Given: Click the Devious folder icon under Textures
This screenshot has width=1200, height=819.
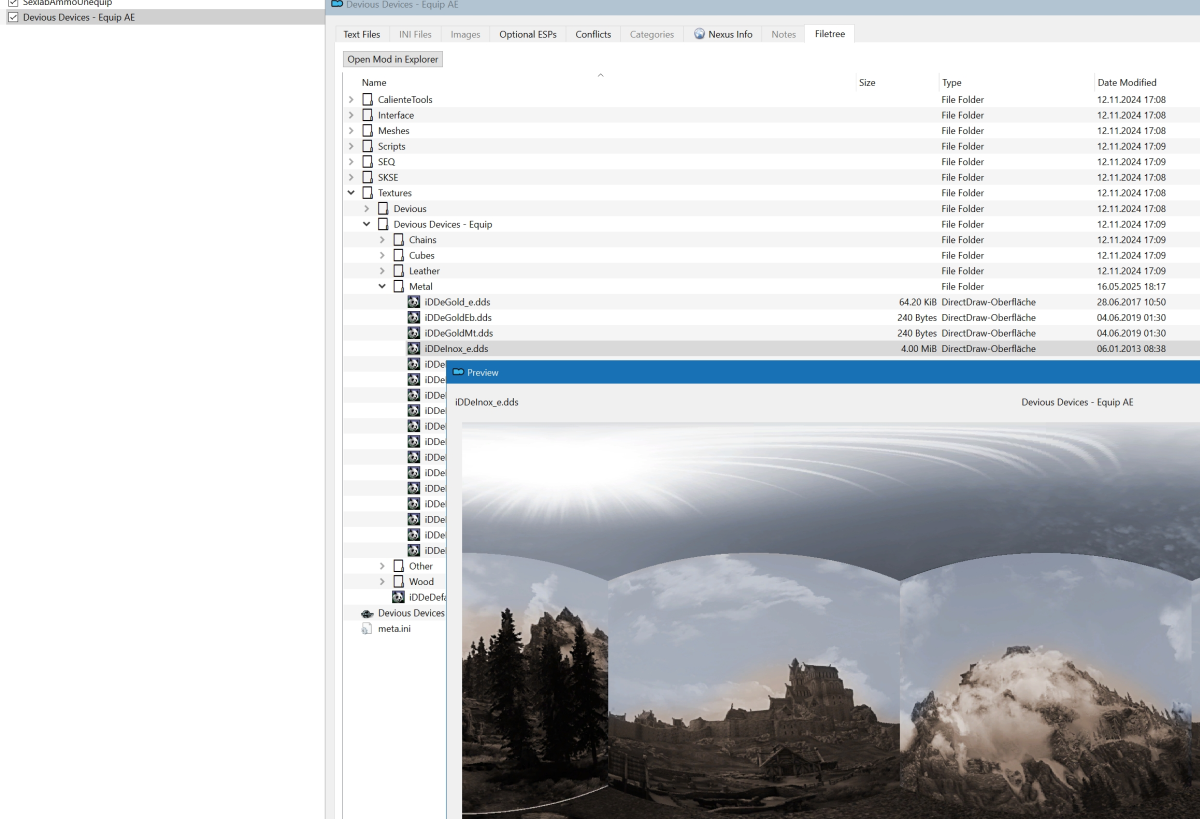Looking at the screenshot, I should tap(383, 209).
